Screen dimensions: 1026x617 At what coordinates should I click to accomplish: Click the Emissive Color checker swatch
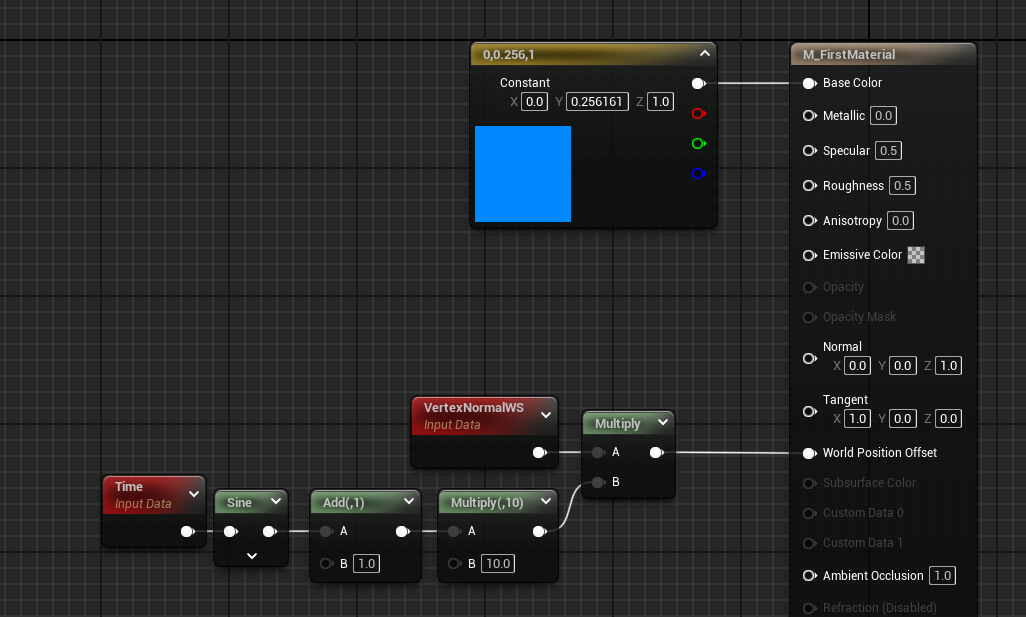[916, 255]
